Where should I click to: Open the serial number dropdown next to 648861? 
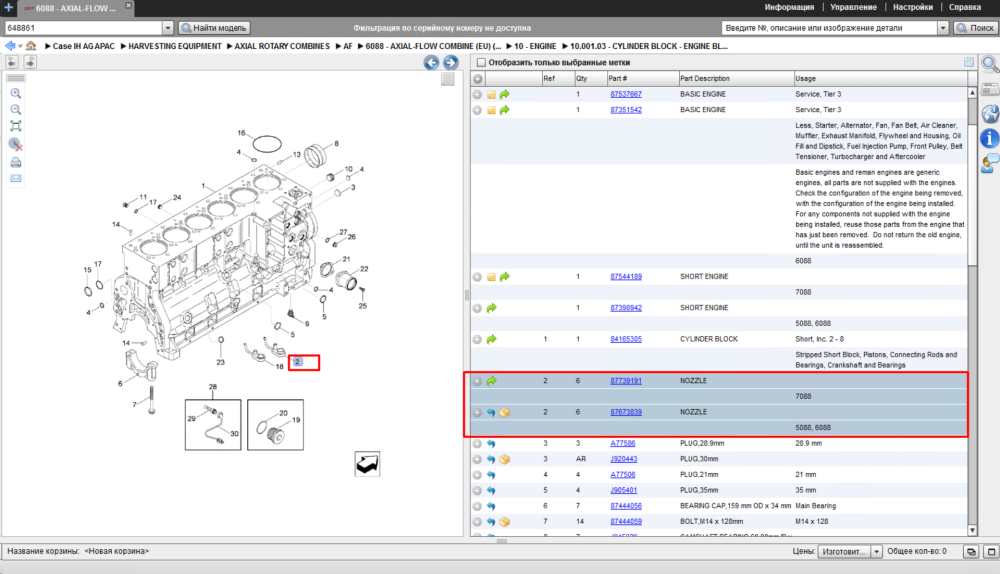pyautogui.click(x=168, y=28)
